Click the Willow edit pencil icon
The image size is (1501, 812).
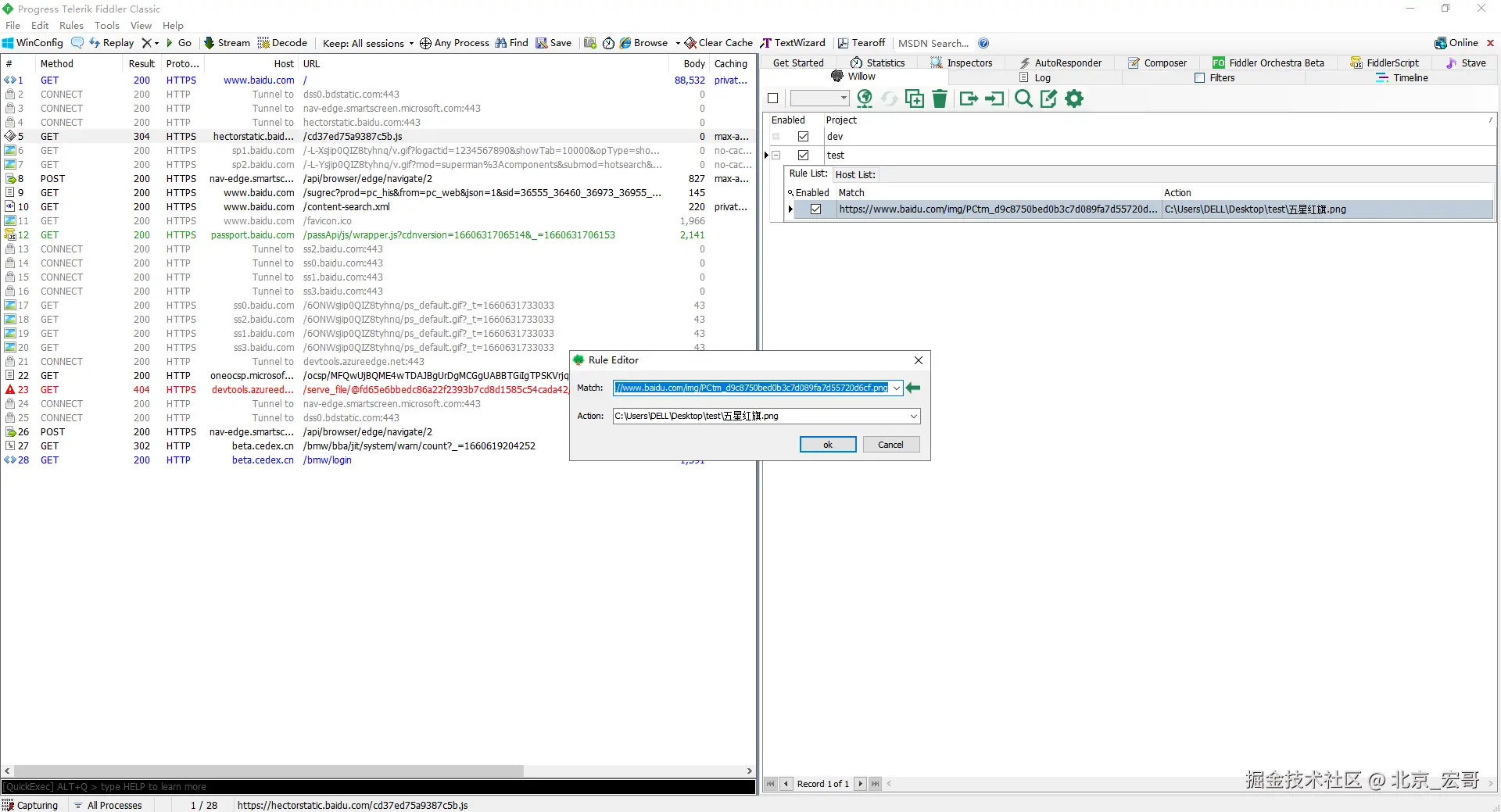1049,98
